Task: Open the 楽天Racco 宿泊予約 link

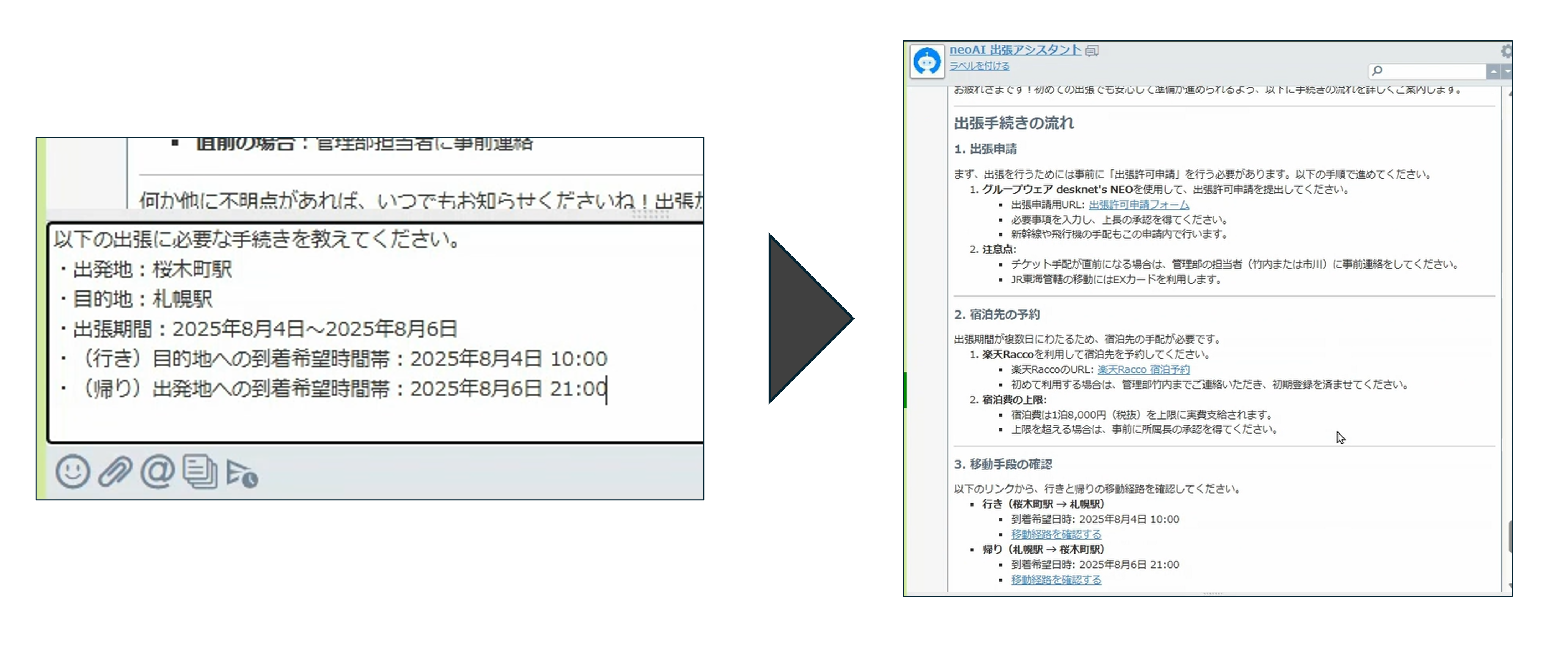Action: [x=1143, y=369]
